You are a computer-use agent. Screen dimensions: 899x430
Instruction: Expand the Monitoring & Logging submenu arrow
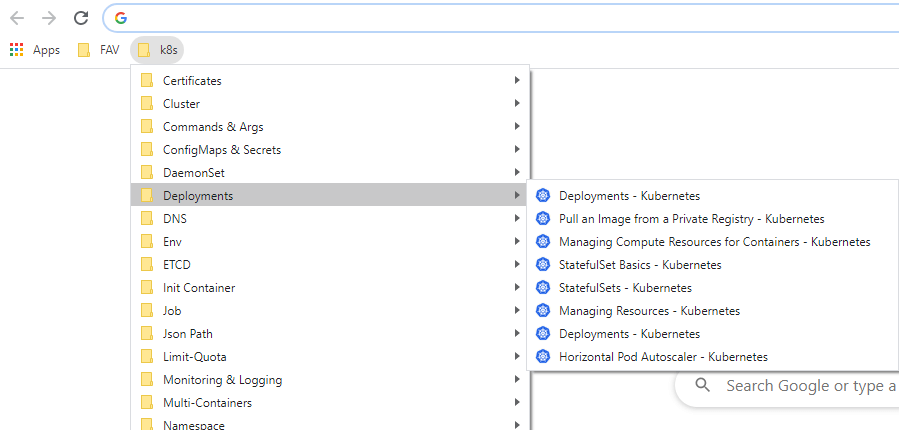click(517, 380)
